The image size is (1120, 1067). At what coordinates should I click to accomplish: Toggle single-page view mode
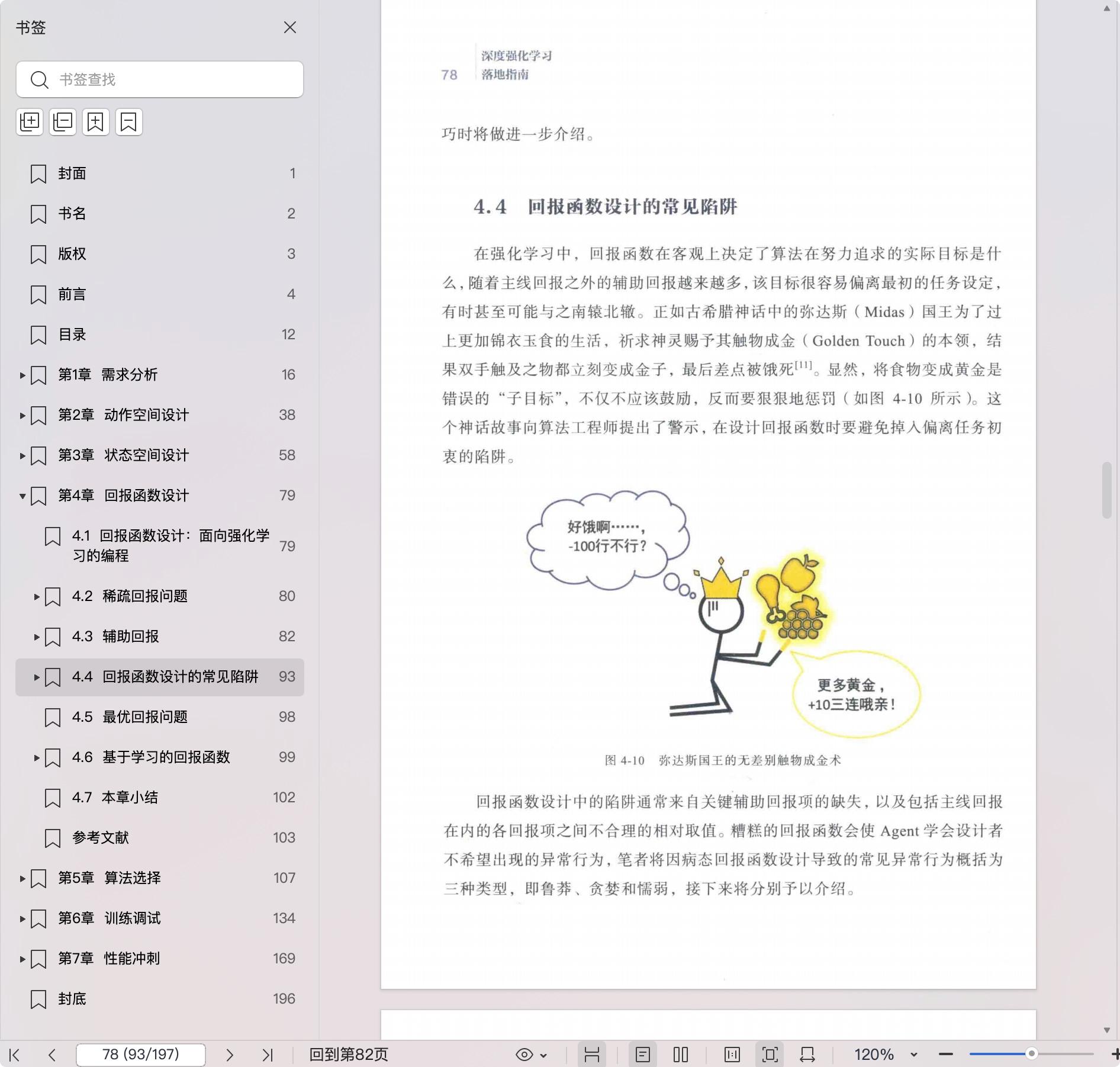[643, 1055]
